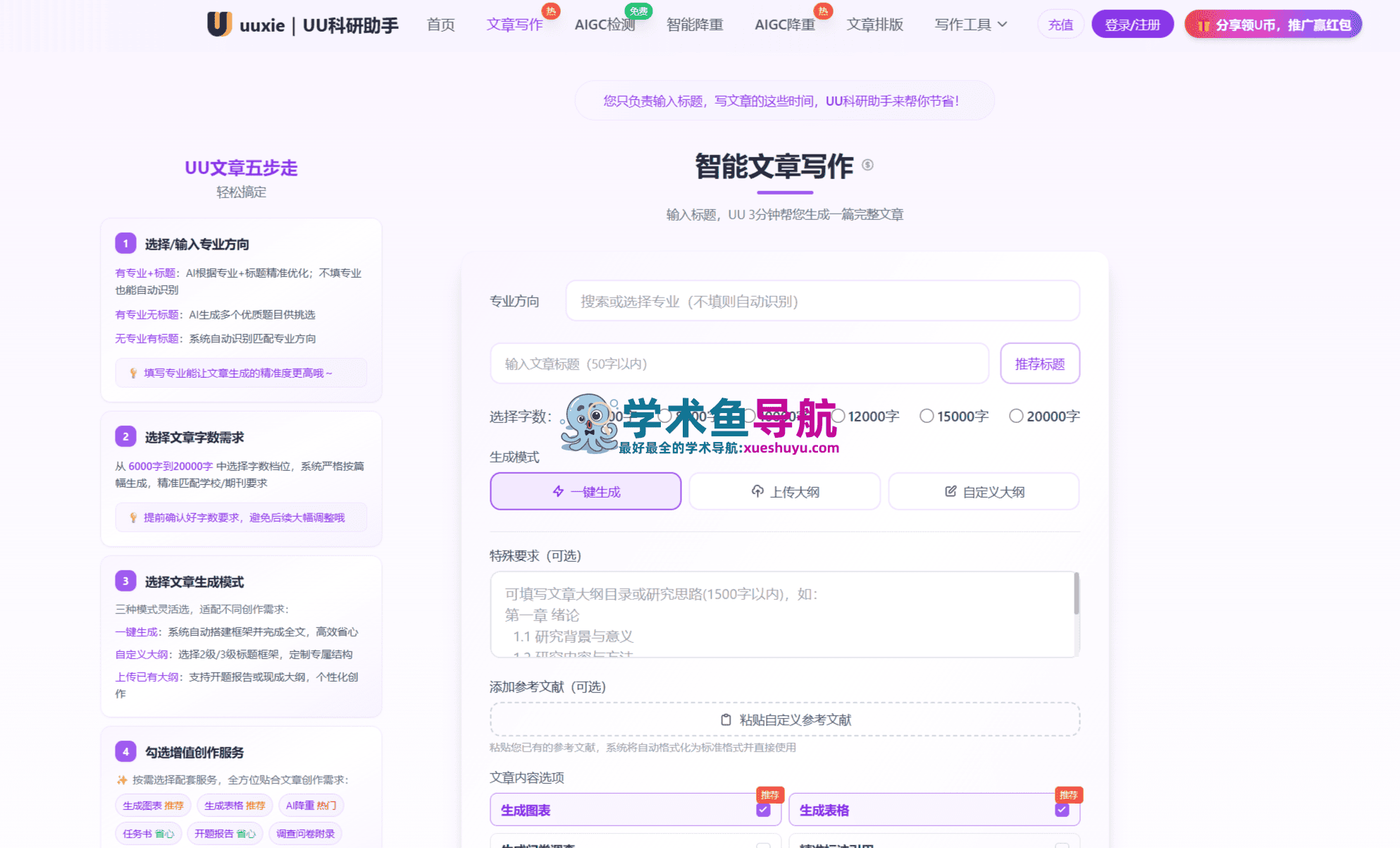Toggle the 生成表格 checkbox

(1062, 810)
